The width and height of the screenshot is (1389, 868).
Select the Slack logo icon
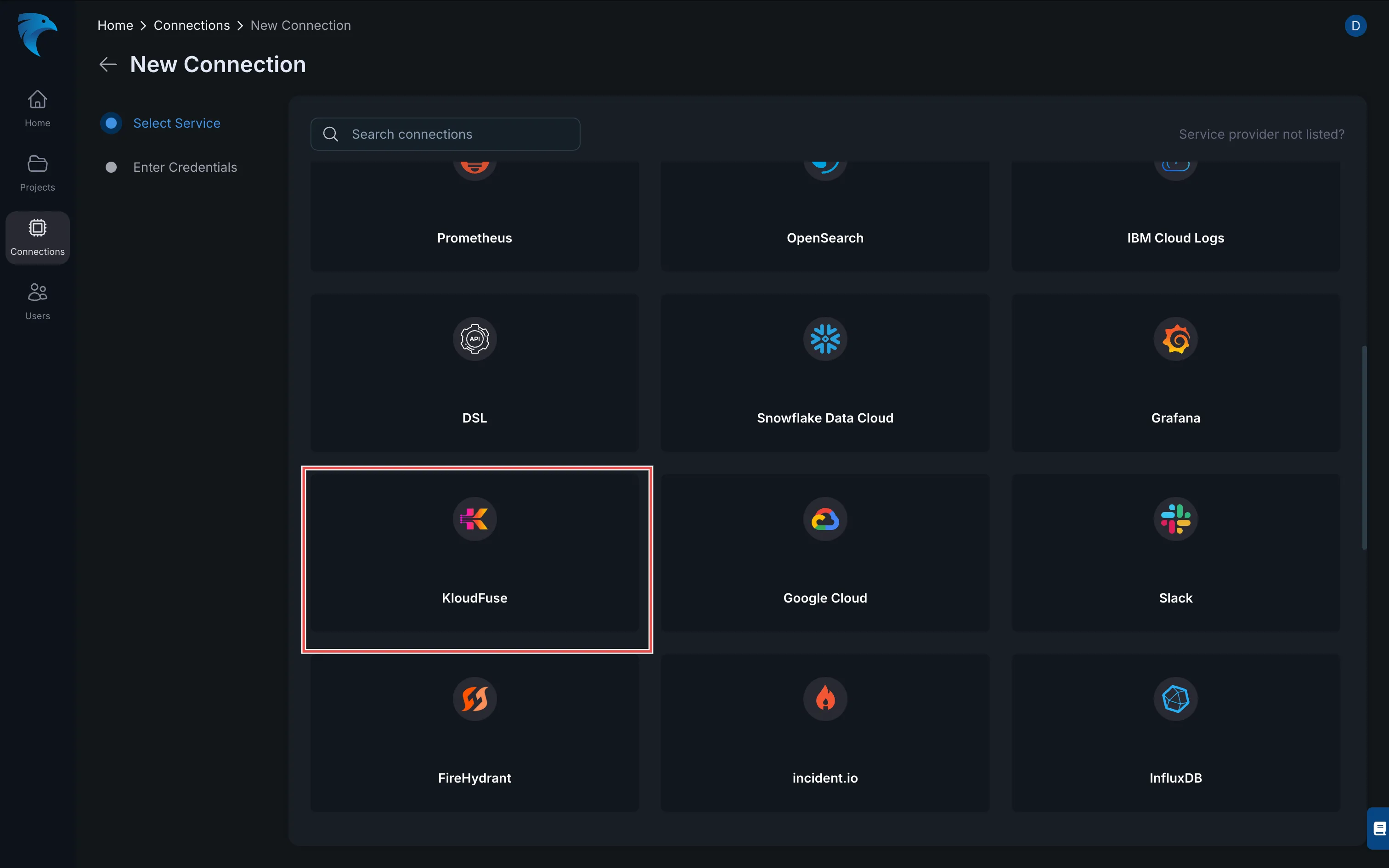1175,519
